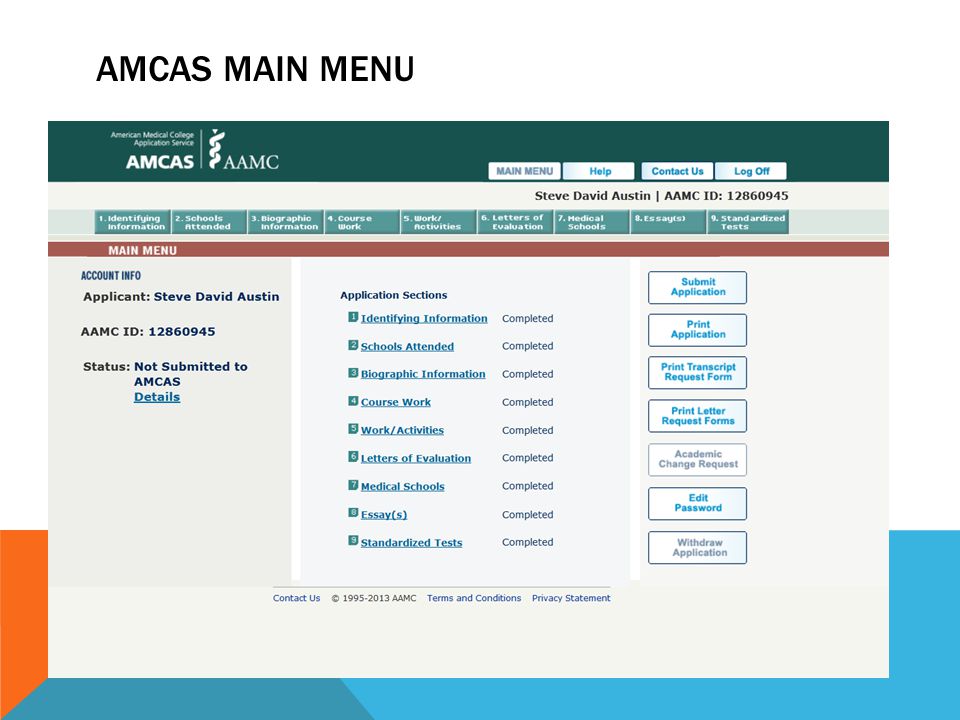Click the Completed status for Course Work
Viewport: 960px width, 720px height.
click(x=528, y=402)
